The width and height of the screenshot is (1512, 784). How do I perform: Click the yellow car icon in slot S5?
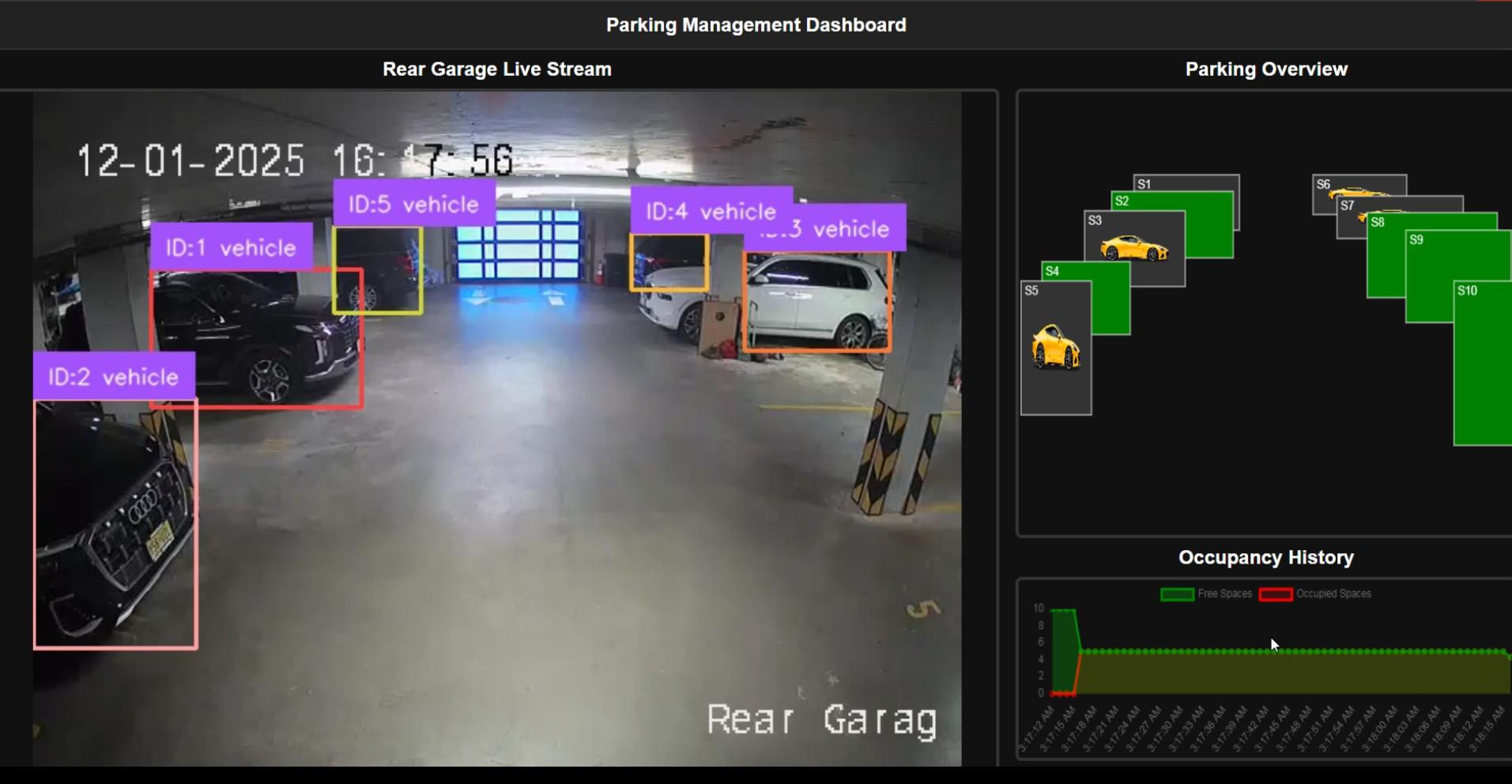tap(1055, 346)
